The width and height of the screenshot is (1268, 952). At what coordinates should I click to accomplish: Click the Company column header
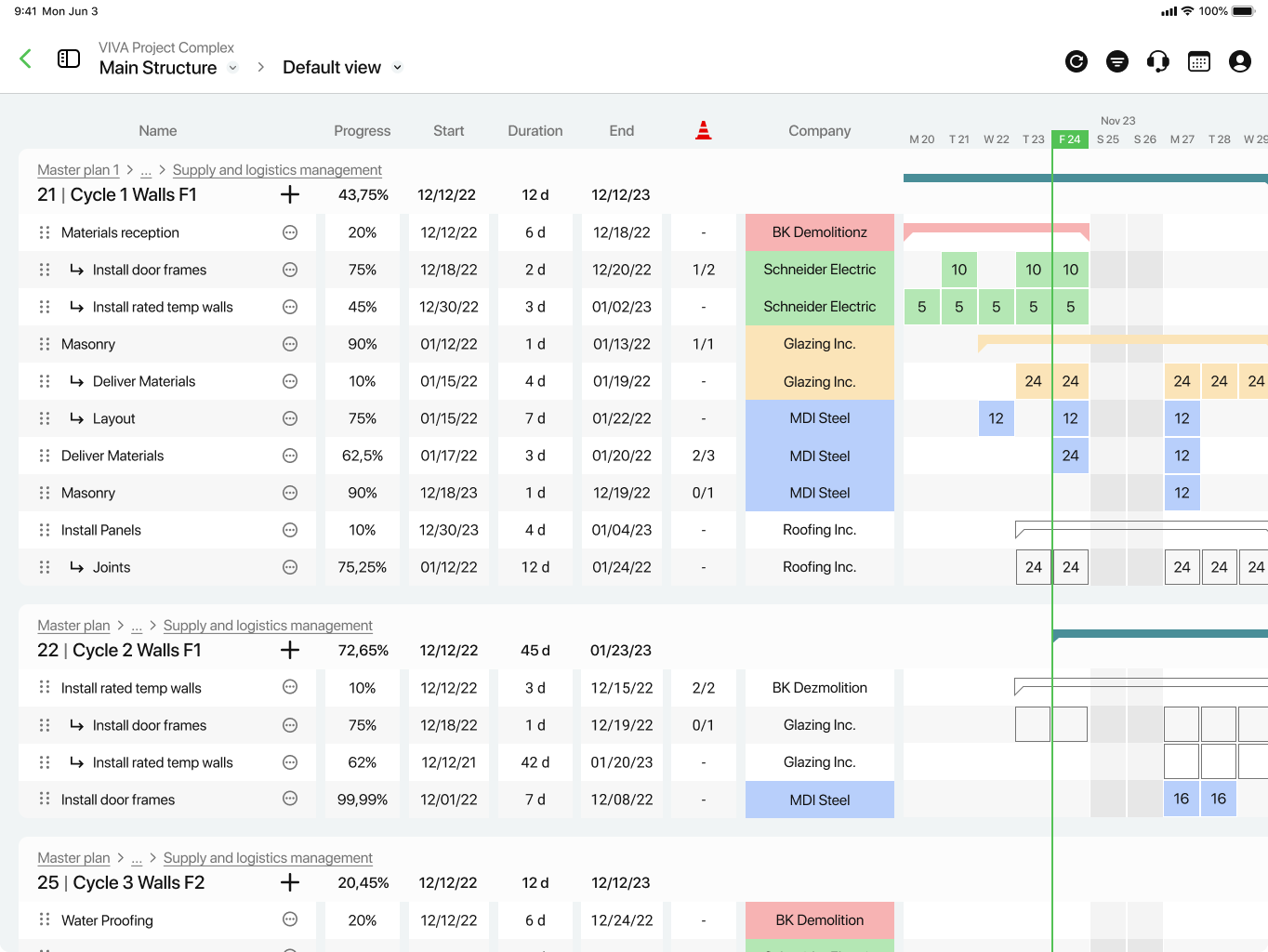click(x=820, y=131)
